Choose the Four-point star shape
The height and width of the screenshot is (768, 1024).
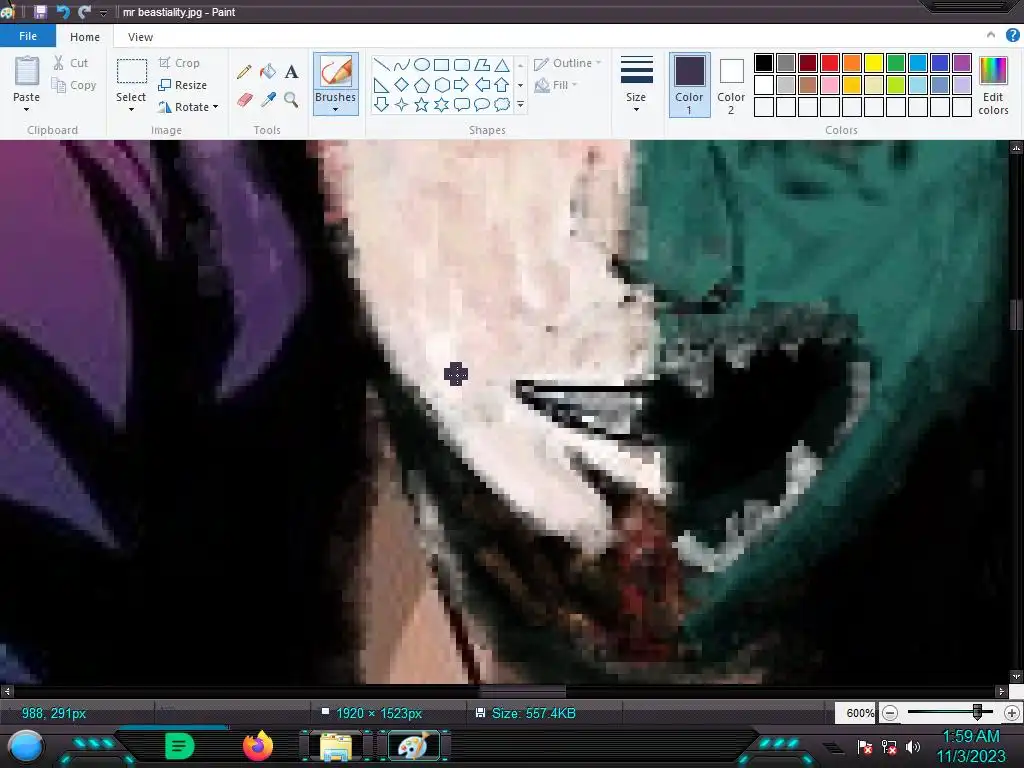click(402, 104)
